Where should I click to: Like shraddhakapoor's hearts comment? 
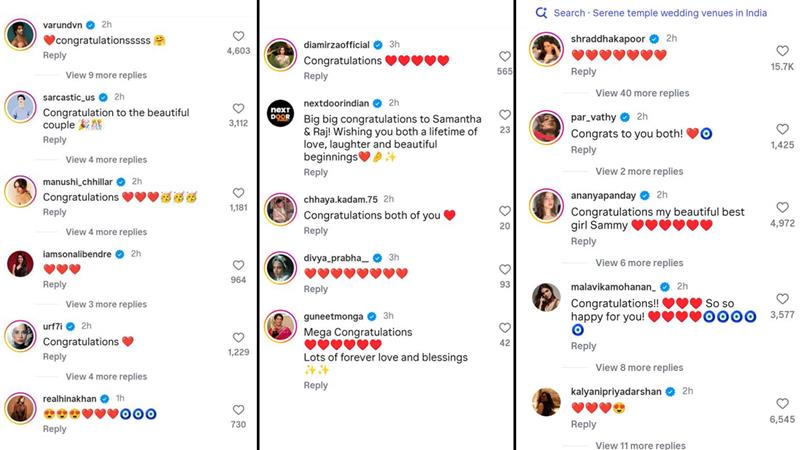[782, 51]
